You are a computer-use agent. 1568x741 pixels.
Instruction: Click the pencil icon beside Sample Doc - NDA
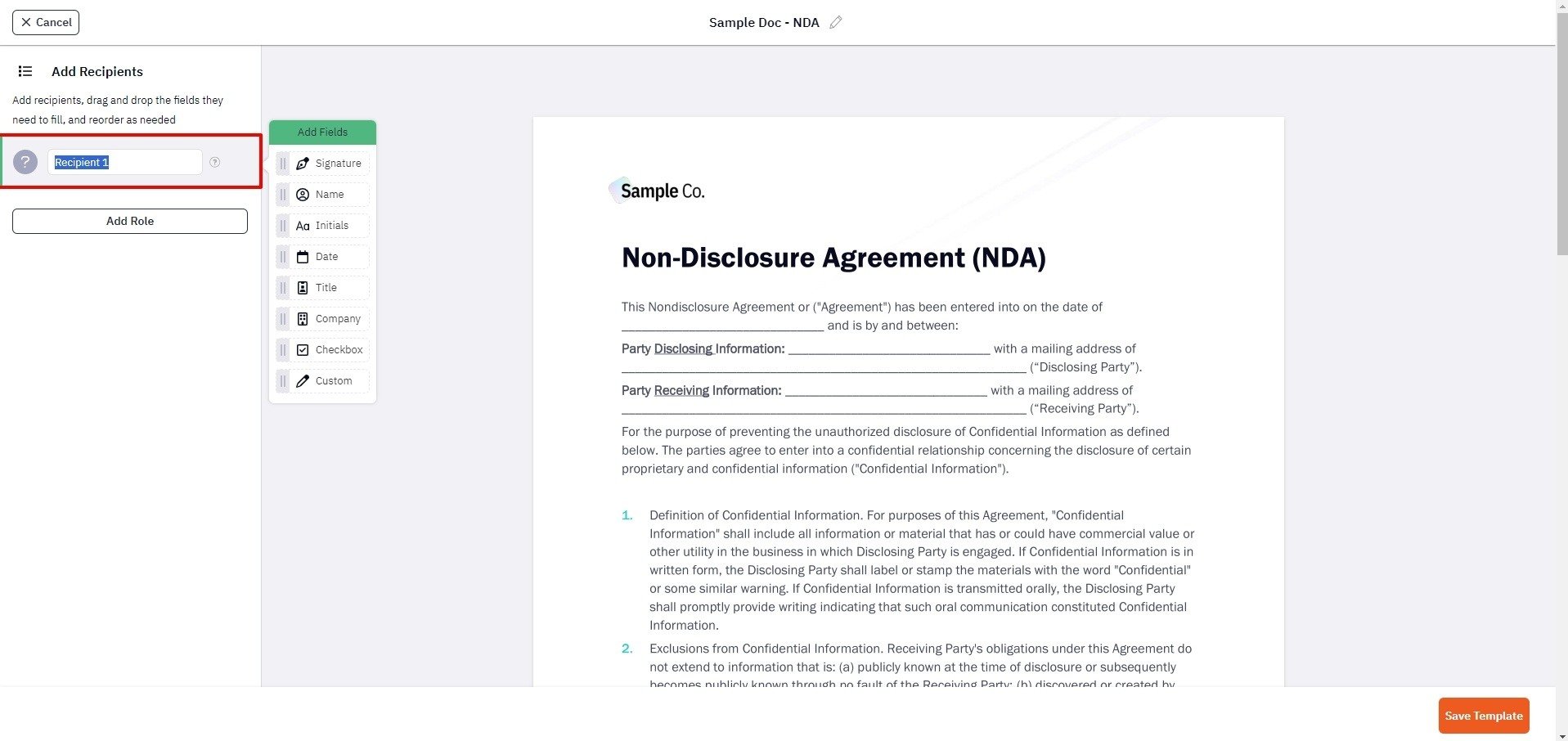coord(835,22)
